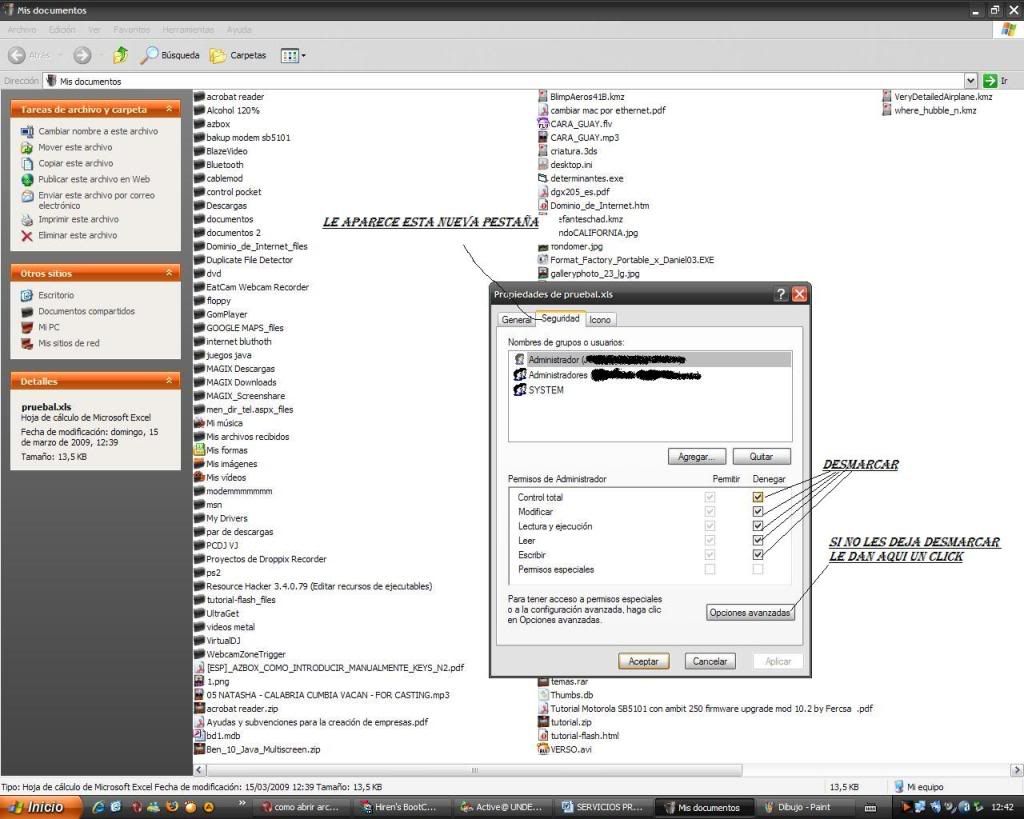
Task: Open the Edición menu
Action: 61,29
